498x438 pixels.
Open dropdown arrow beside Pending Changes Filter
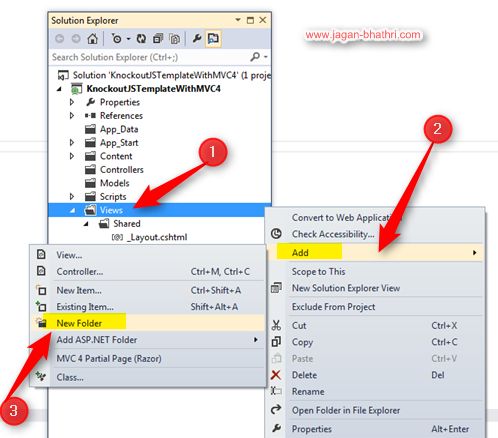(x=128, y=39)
